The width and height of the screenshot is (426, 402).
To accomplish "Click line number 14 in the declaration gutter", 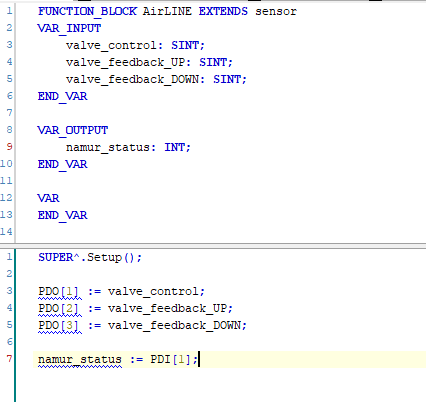I will click(6, 231).
